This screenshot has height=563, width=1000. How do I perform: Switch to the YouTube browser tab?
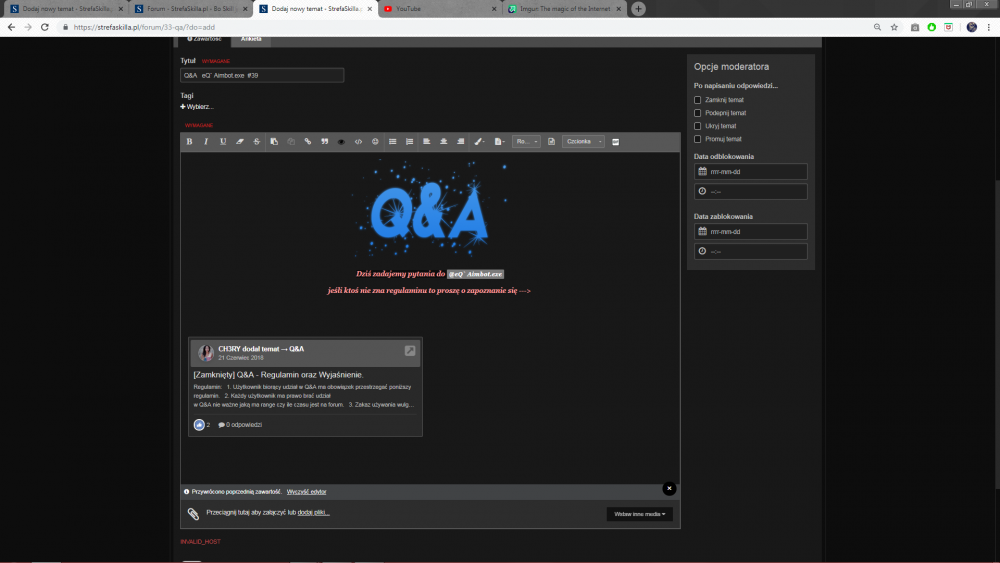[x=440, y=9]
